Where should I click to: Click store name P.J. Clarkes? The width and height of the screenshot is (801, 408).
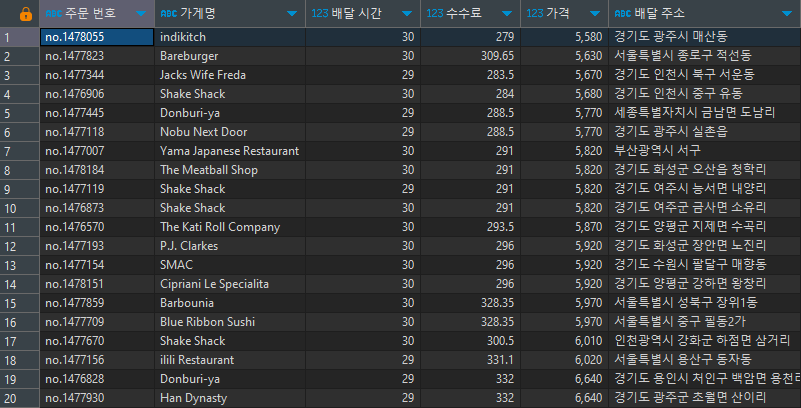tap(189, 246)
